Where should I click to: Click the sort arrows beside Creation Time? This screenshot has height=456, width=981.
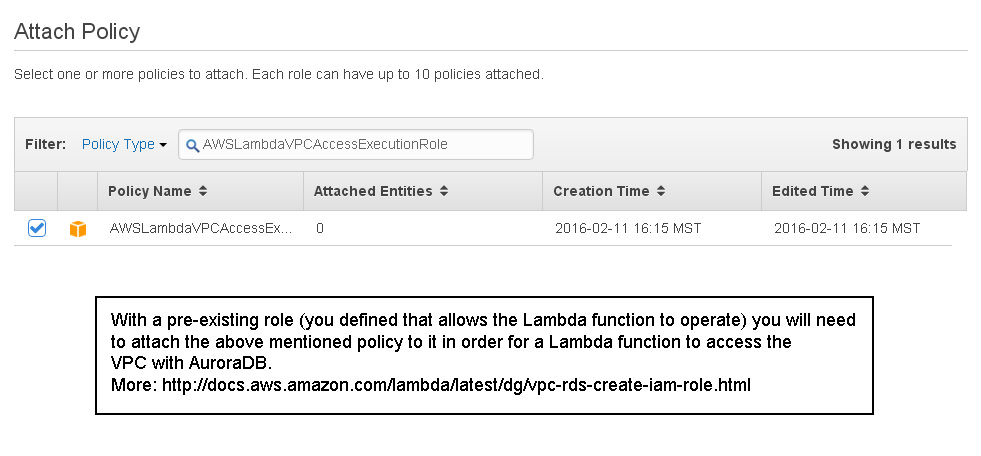(661, 191)
